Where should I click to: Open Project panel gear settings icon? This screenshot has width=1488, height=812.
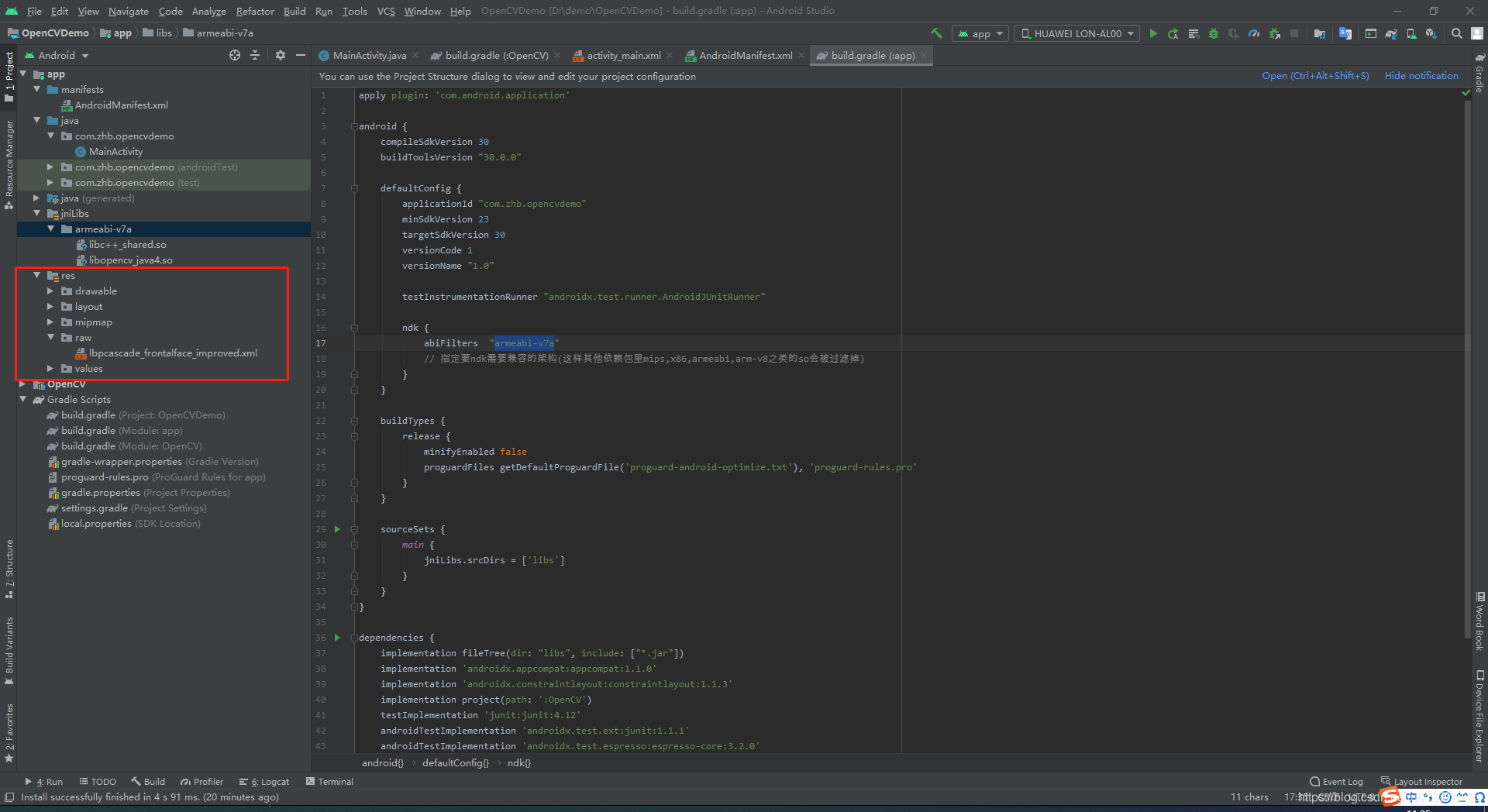tap(281, 55)
